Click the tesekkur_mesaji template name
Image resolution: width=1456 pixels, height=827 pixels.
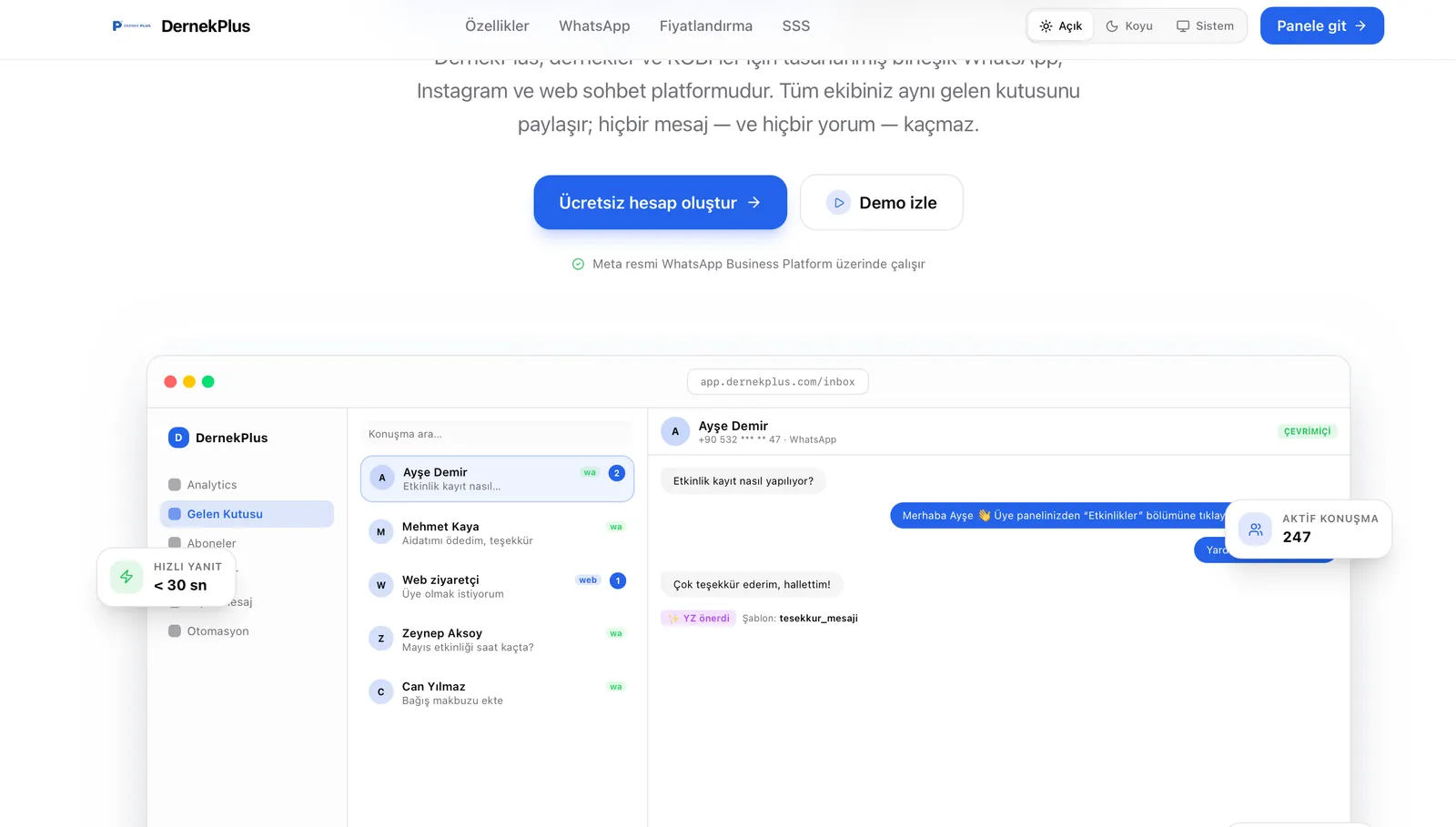[819, 619]
